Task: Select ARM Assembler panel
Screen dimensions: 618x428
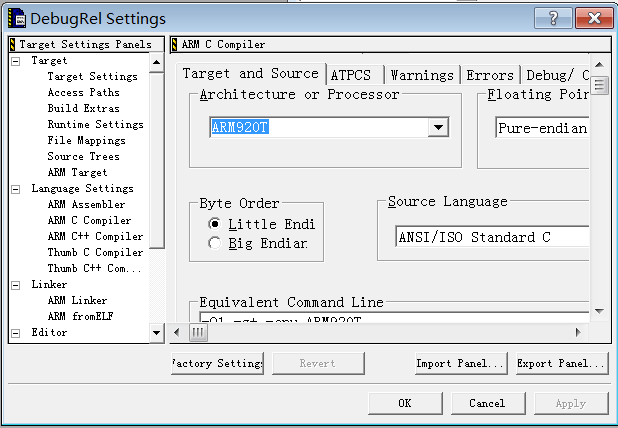Action: click(86, 204)
